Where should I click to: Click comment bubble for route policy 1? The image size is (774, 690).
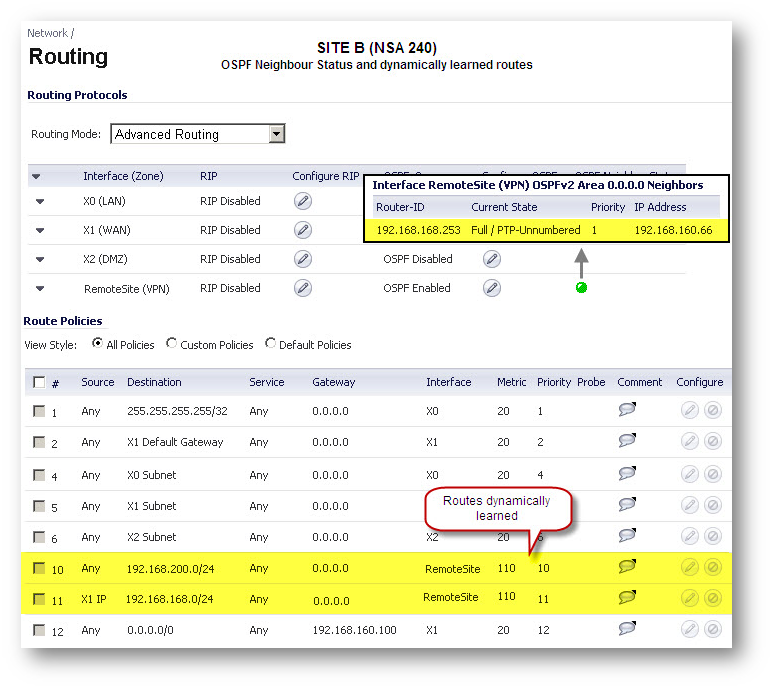tap(627, 411)
